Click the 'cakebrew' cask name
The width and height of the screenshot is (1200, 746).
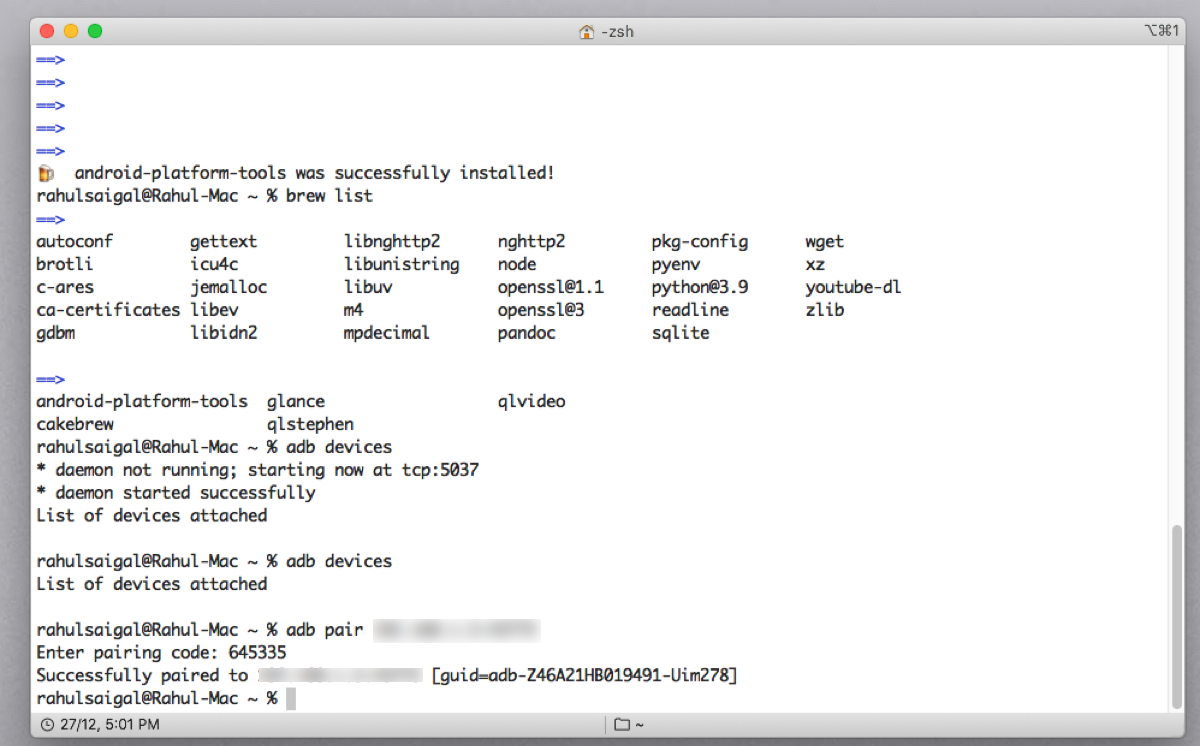coord(74,424)
